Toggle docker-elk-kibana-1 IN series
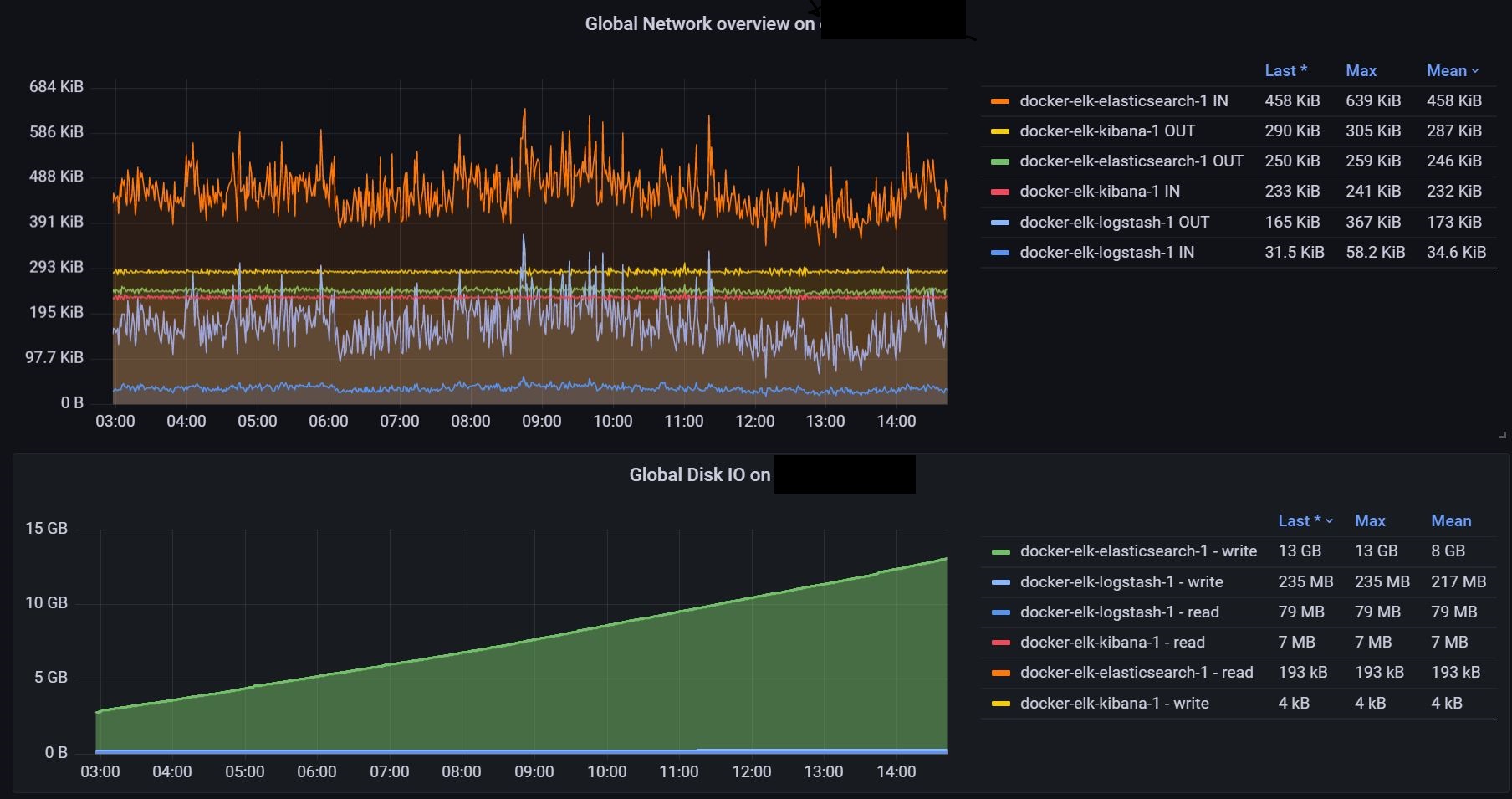Screen dimensions: 1512x799 1100,192
